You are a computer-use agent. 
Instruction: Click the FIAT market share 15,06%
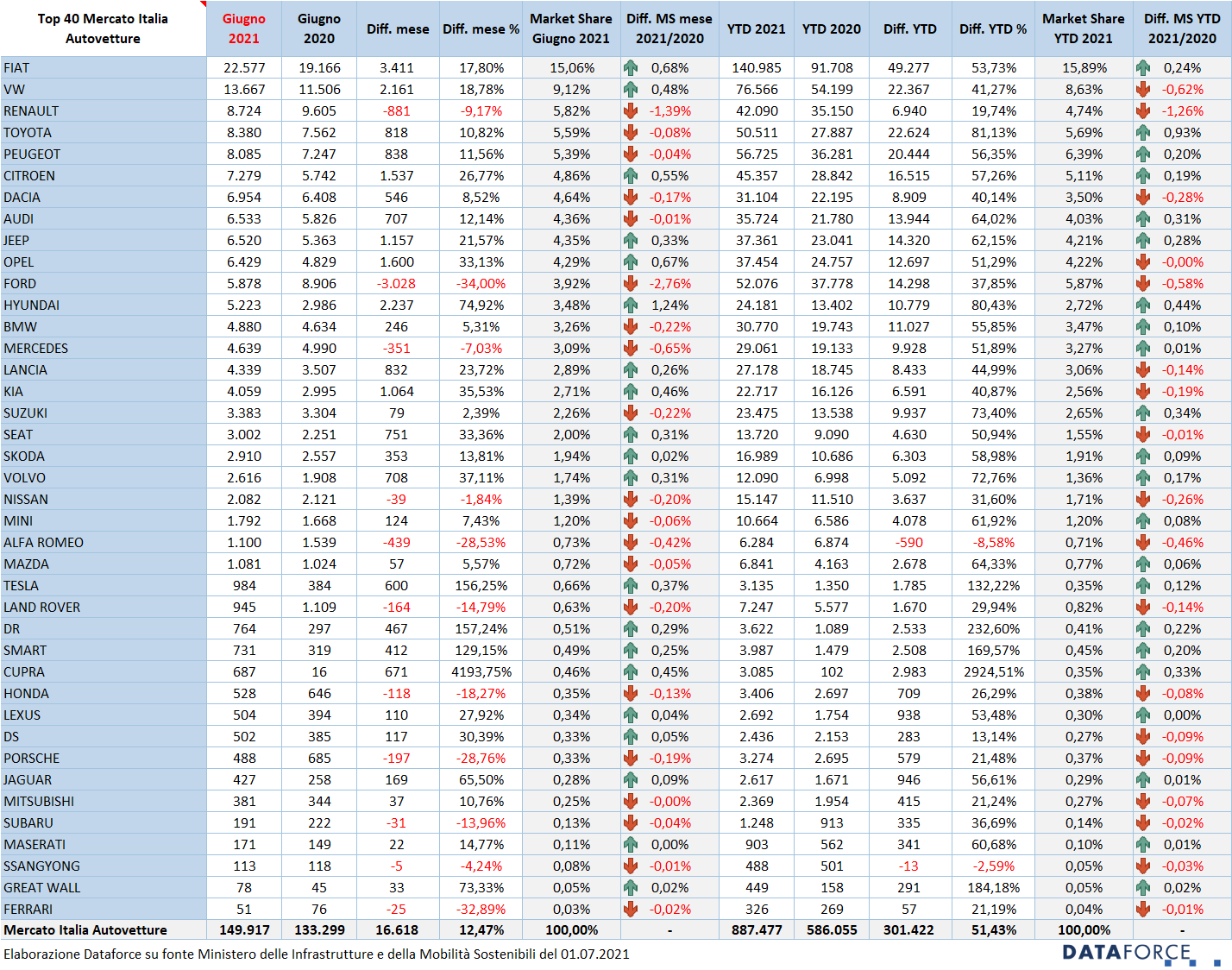pos(572,67)
